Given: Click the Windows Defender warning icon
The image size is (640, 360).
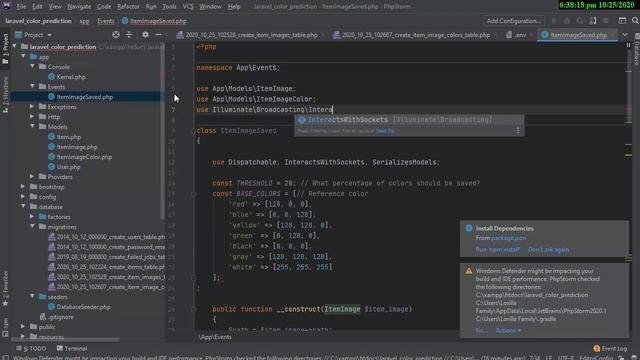Looking at the screenshot, I should point(469,271).
